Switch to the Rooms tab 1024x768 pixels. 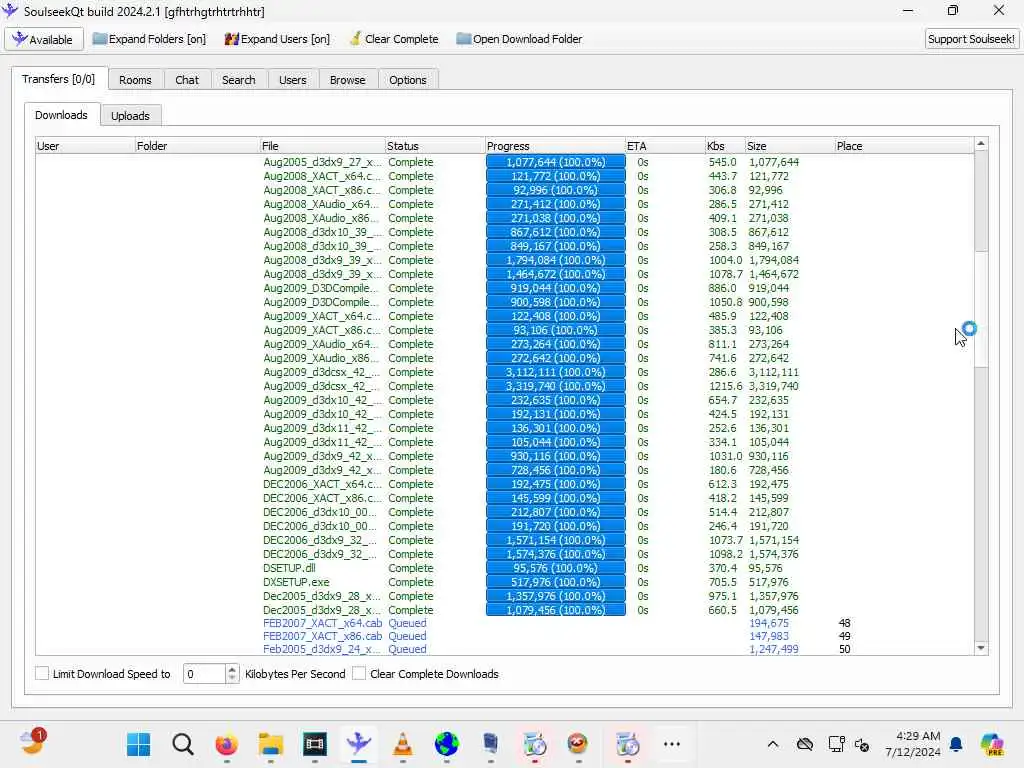coord(135,80)
